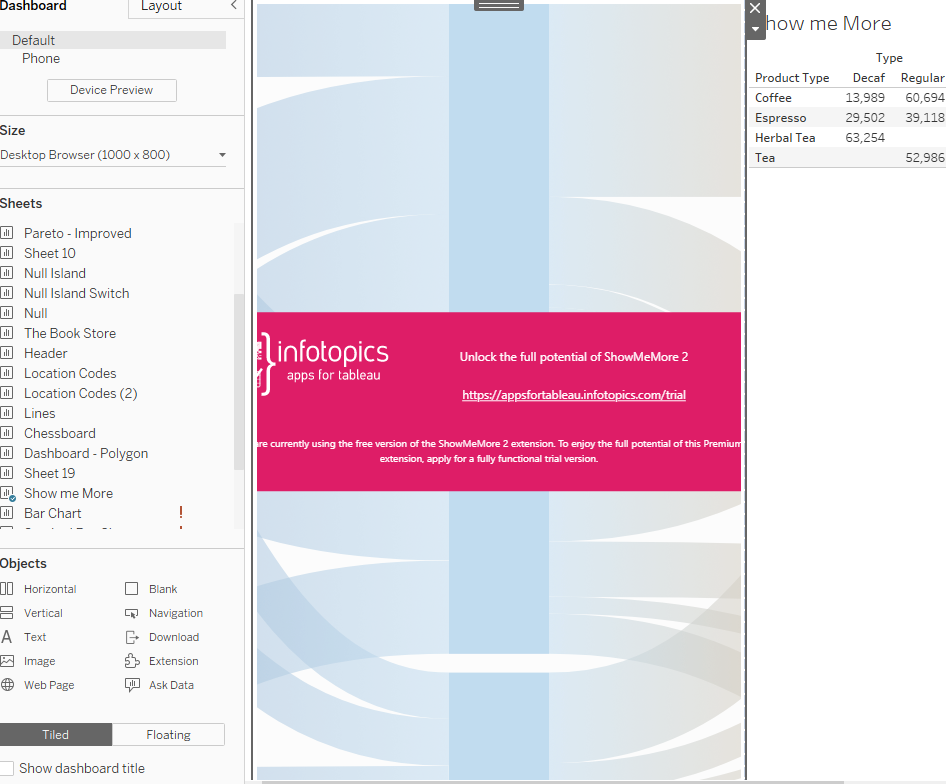
Task: Select the Blank object icon
Action: click(132, 588)
